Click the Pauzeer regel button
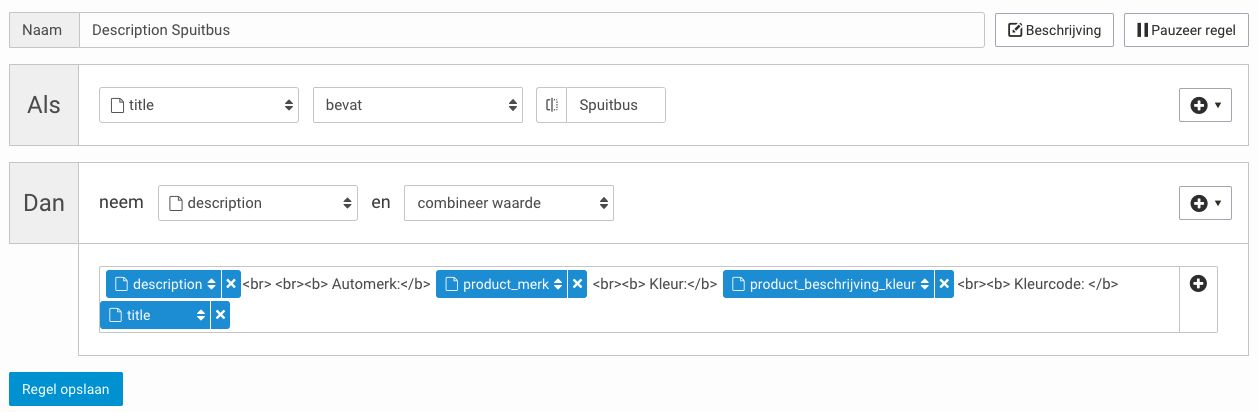 tap(1187, 30)
